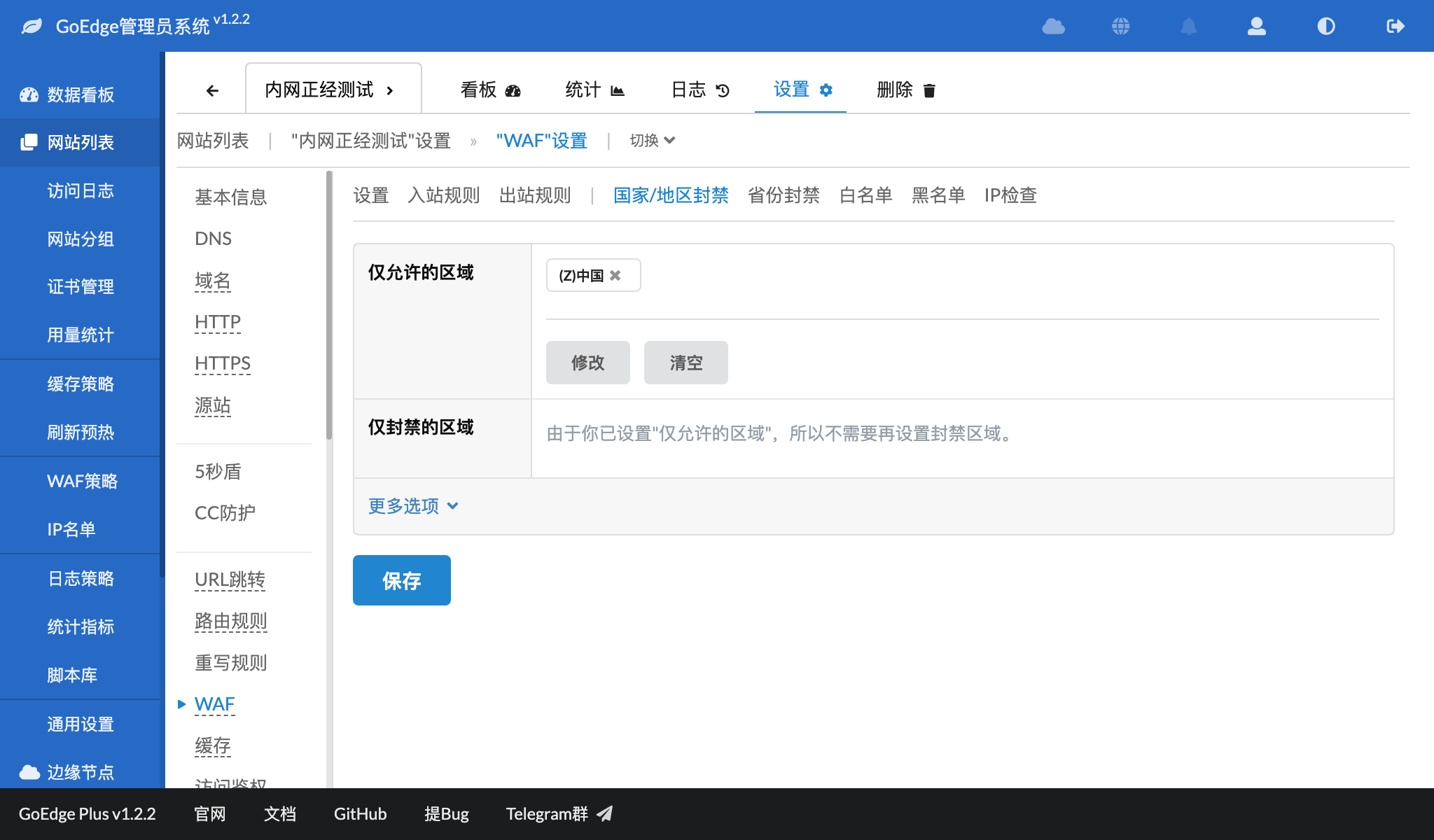Open 提Bug footer link

point(447,813)
